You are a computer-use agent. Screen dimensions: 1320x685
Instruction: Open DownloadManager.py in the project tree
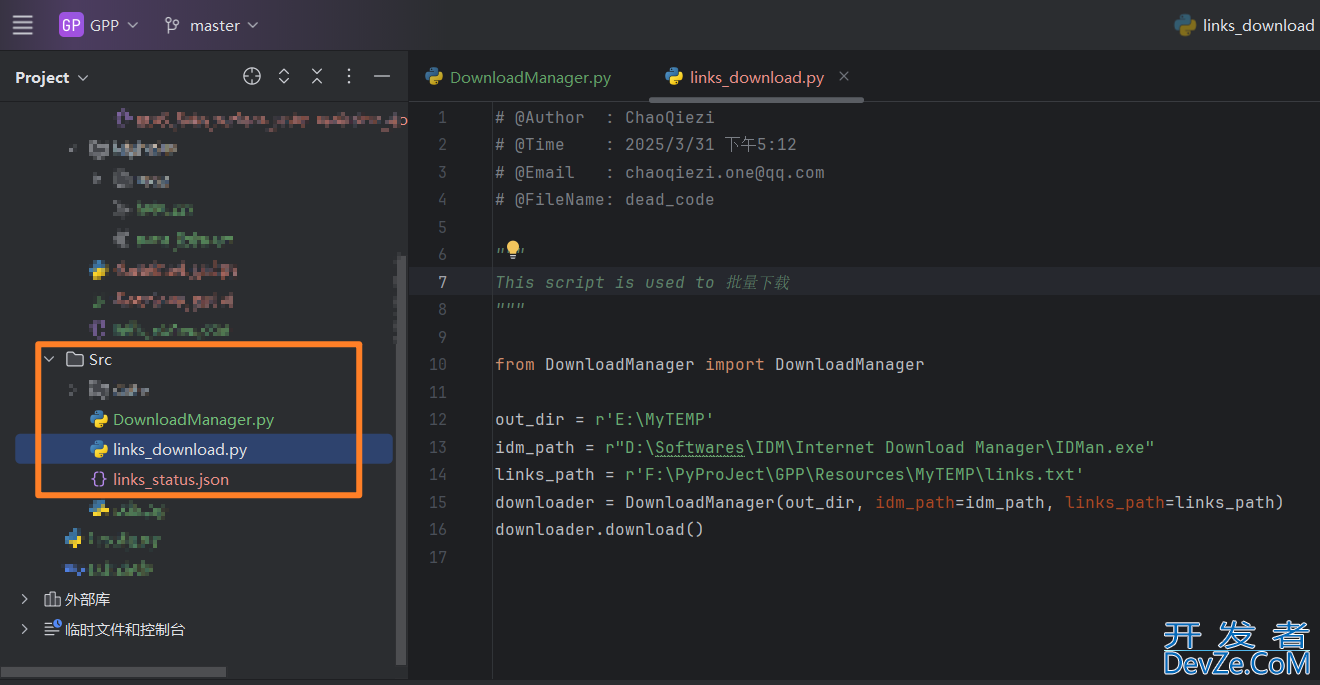193,420
